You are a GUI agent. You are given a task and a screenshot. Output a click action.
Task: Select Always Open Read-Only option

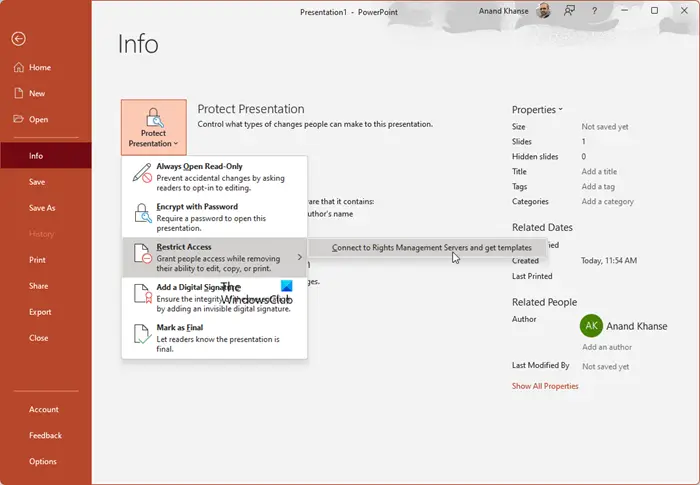[214, 177]
